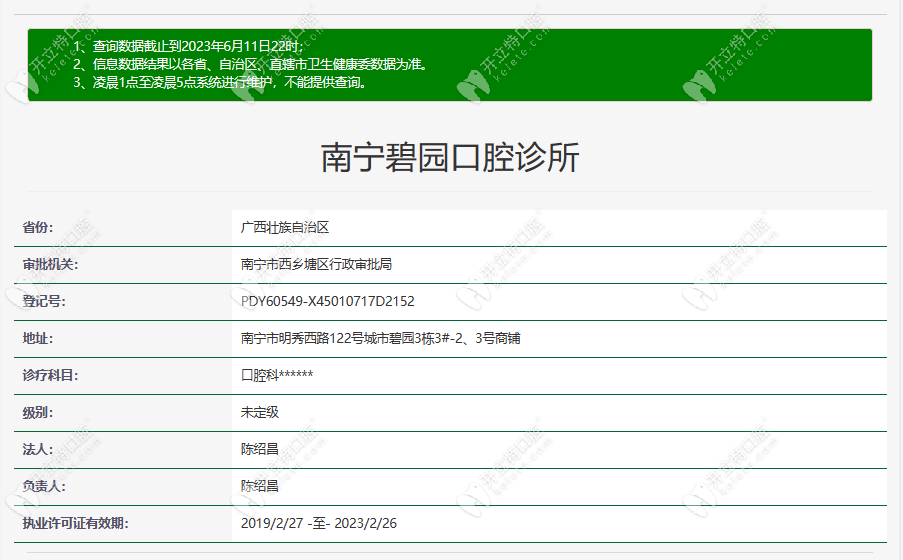
Task: Select the value 未定级
Action: coord(260,413)
